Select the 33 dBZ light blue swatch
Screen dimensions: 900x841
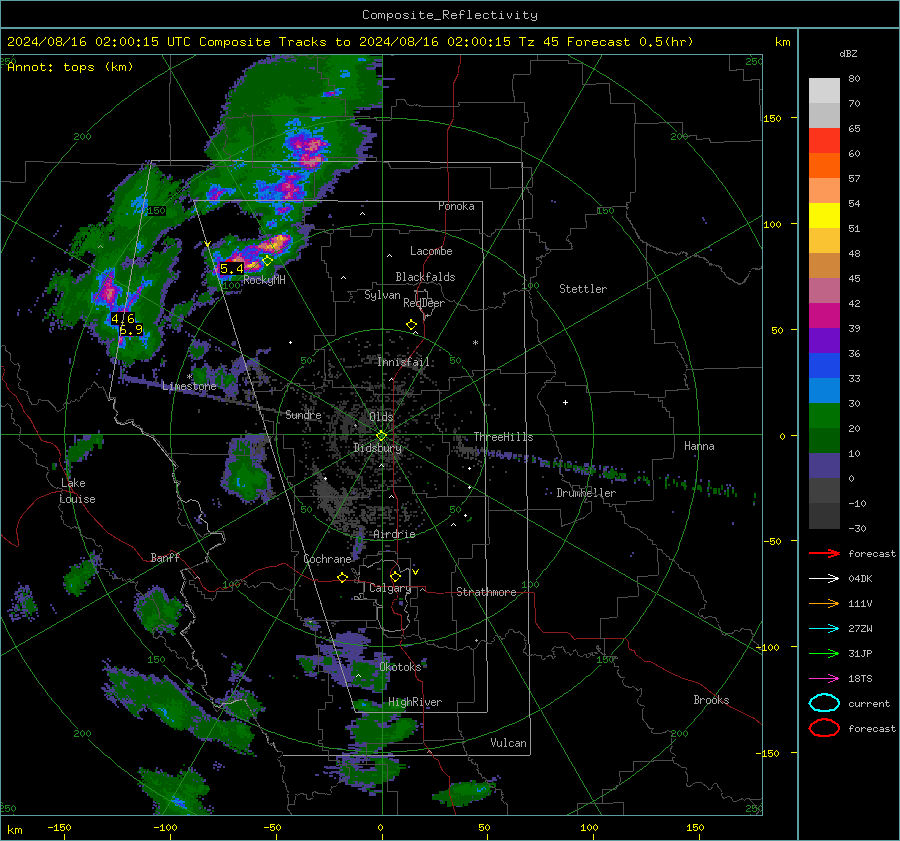pyautogui.click(x=824, y=391)
